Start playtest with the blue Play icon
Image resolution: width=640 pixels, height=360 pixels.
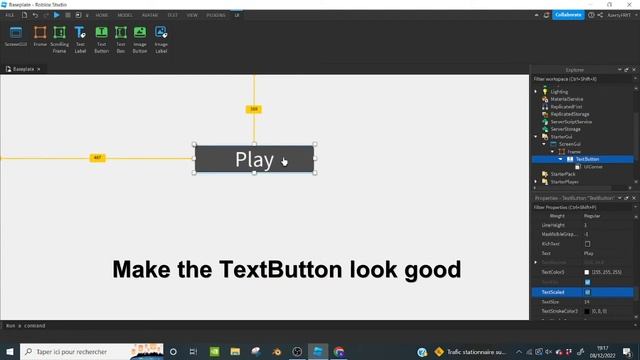tap(57, 15)
